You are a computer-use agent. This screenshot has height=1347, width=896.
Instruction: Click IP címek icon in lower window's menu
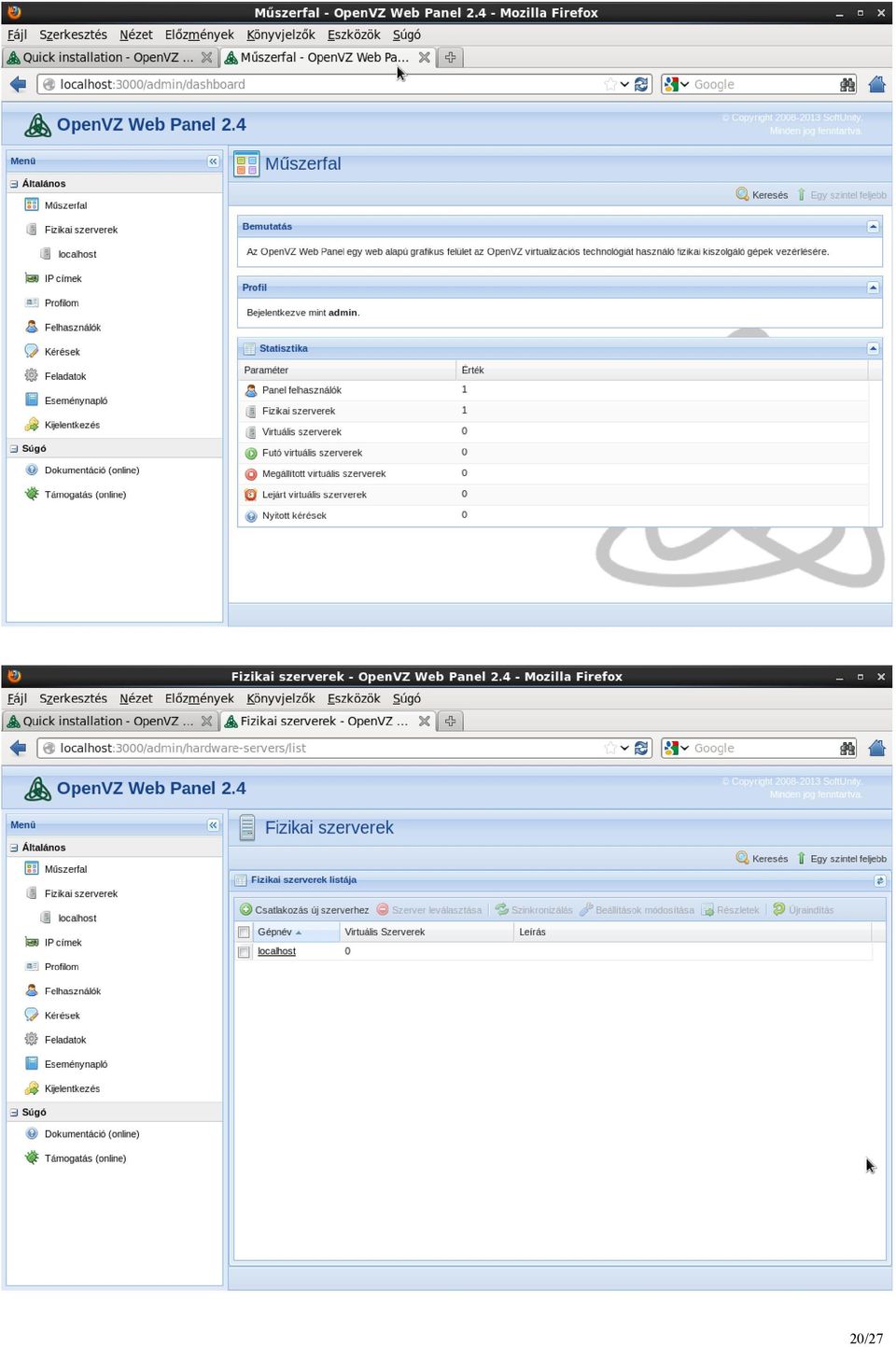[32, 942]
